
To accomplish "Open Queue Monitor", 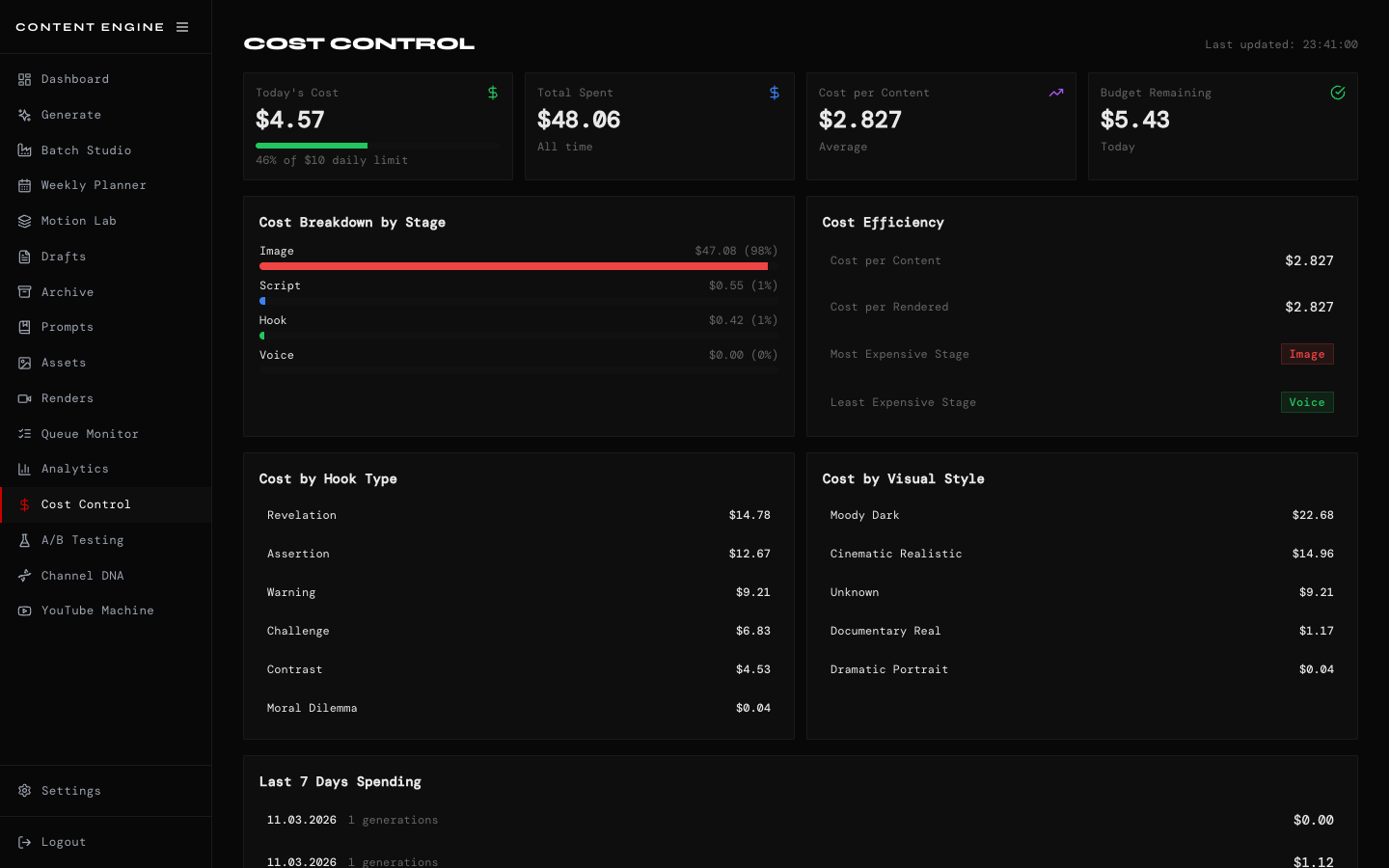I will tap(87, 434).
